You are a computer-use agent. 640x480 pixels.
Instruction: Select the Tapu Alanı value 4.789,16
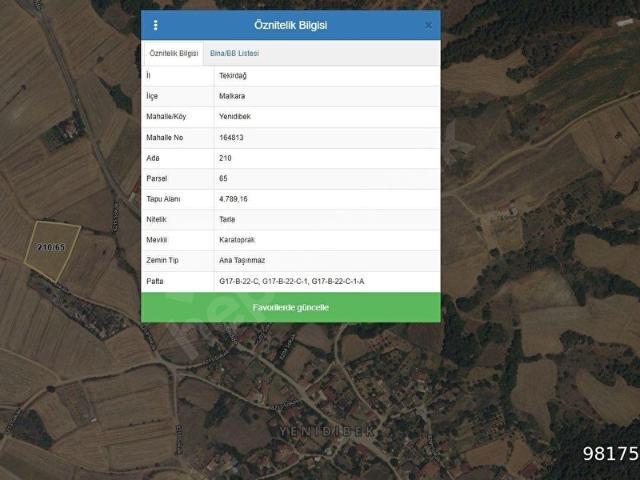pyautogui.click(x=233, y=199)
